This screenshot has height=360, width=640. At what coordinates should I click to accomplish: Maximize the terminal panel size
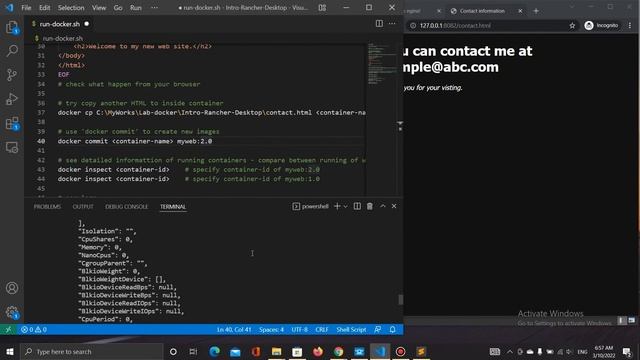(382, 206)
